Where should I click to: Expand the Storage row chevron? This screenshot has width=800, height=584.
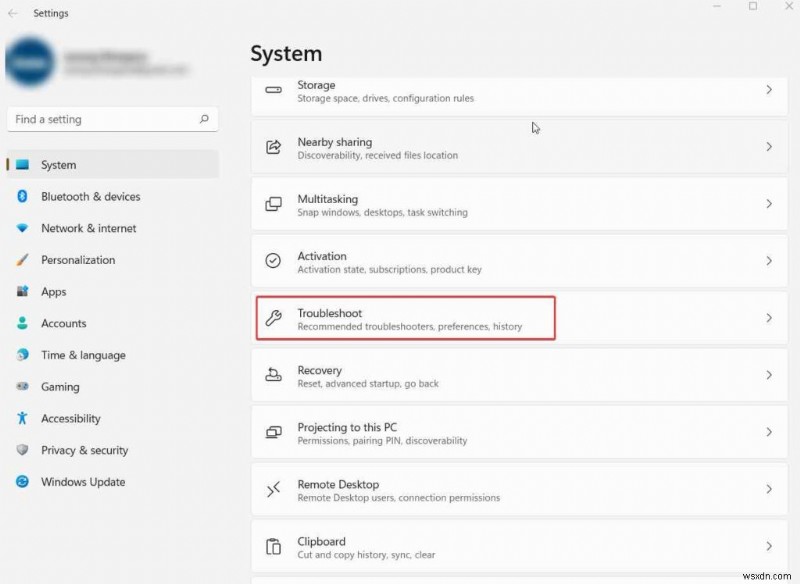[x=769, y=91]
